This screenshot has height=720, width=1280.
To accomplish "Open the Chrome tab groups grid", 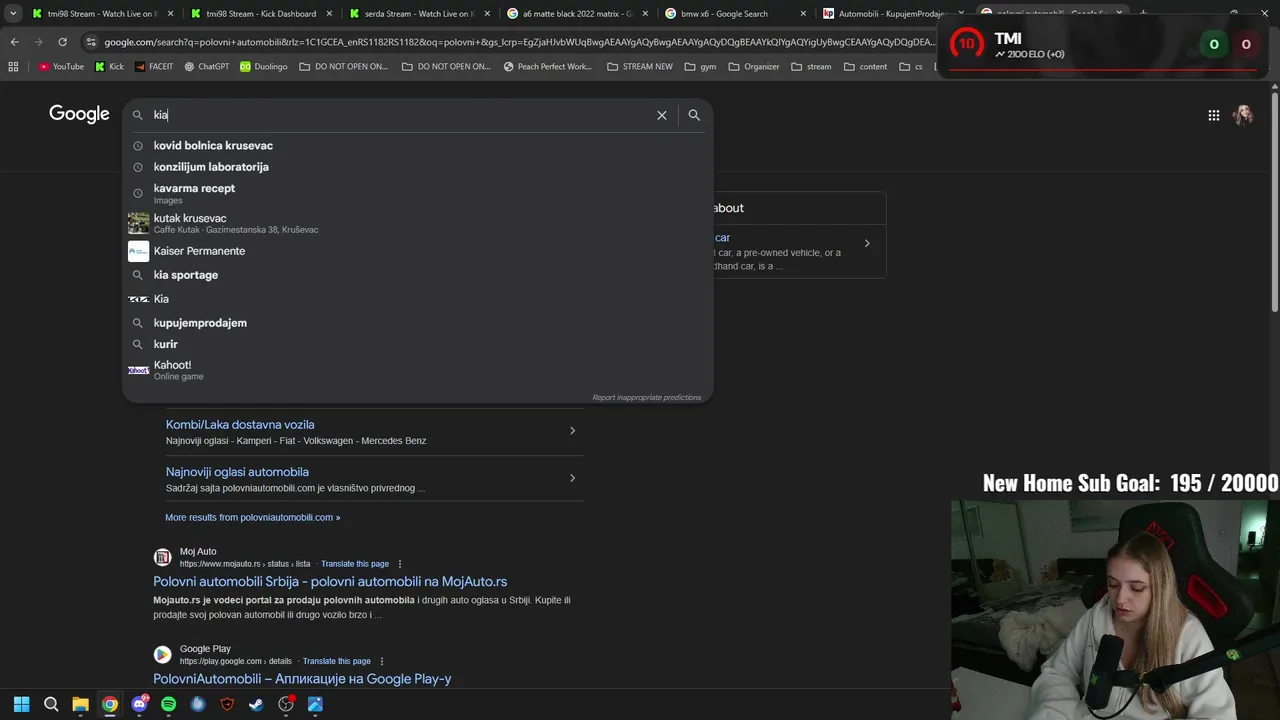I will [13, 67].
